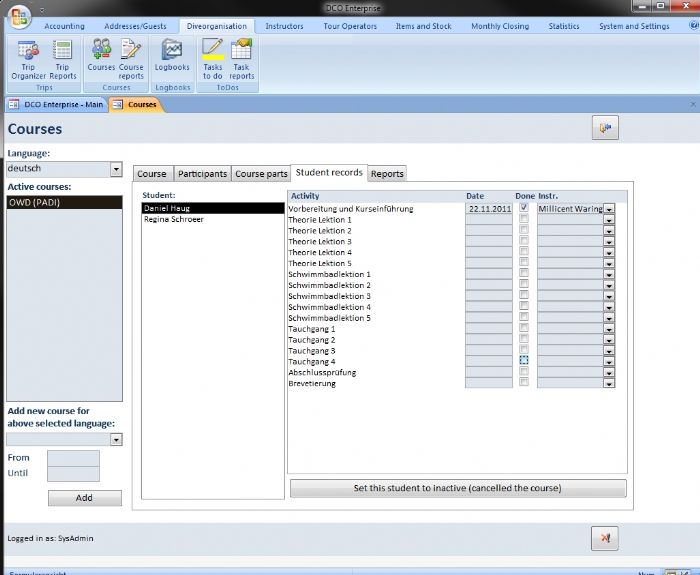Switch to the Participants tab
The image size is (700, 575).
[203, 174]
